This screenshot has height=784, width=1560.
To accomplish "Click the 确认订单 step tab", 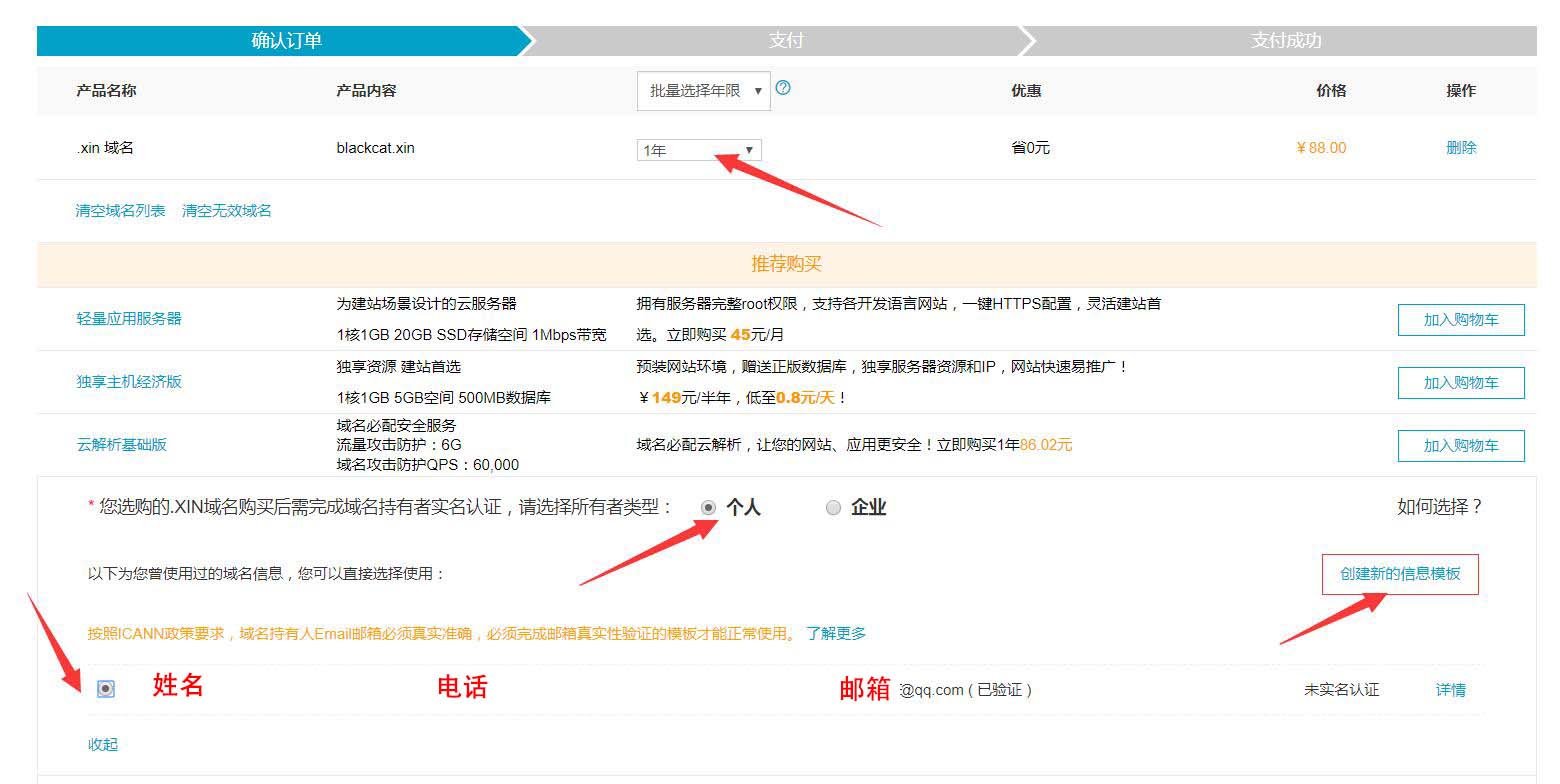I will coord(286,41).
